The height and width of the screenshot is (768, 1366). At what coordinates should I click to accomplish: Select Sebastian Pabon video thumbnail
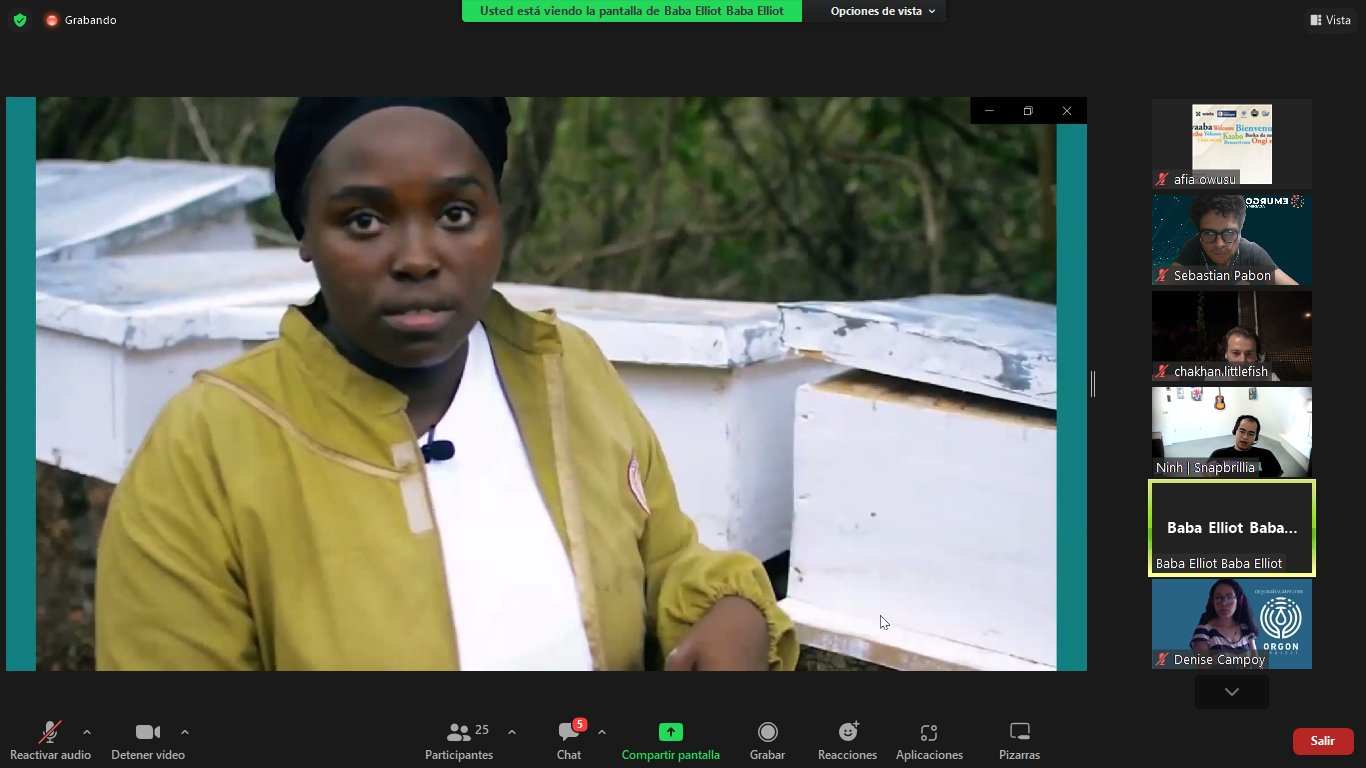[1232, 239]
